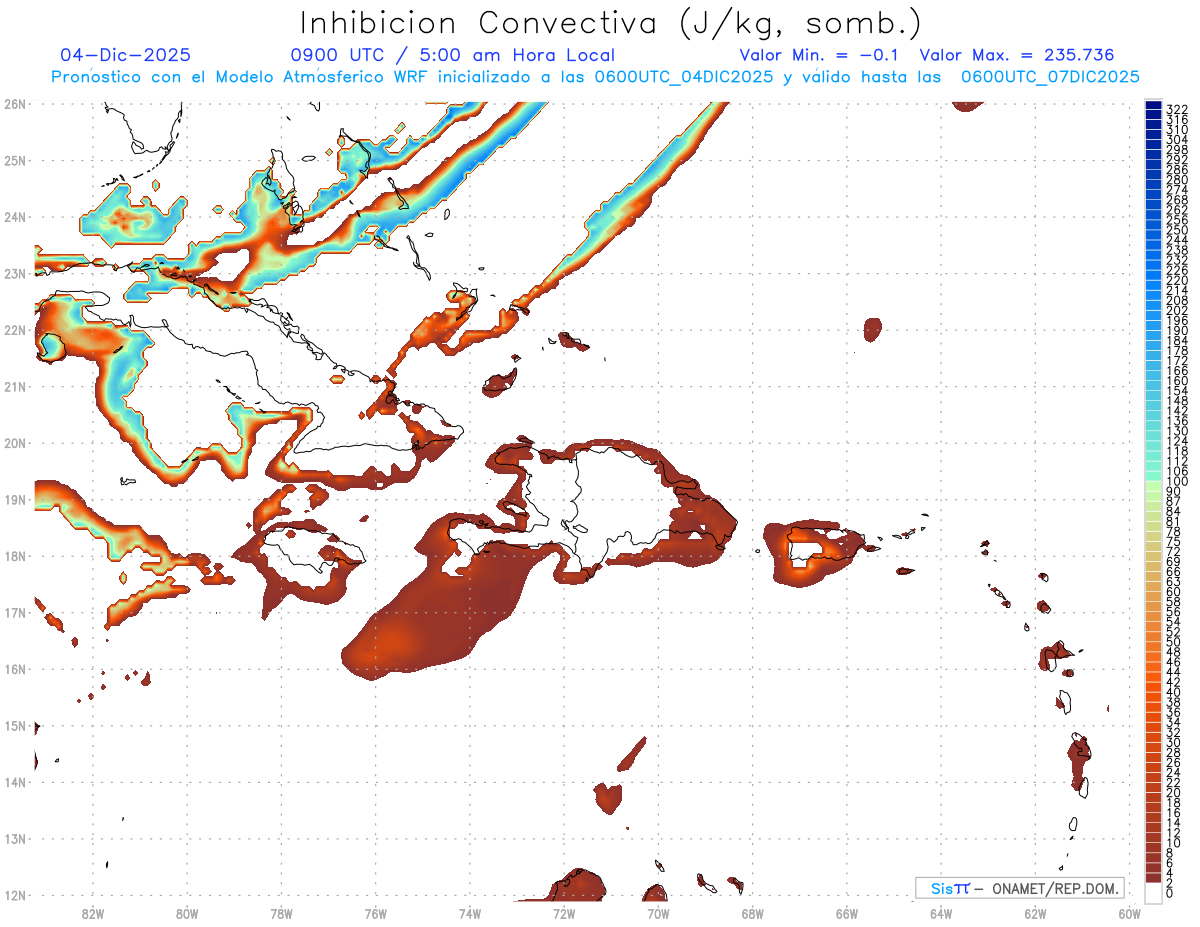Image resolution: width=1200 pixels, height=927 pixels.
Task: Click the colorbar value label 322
Action: click(1177, 109)
